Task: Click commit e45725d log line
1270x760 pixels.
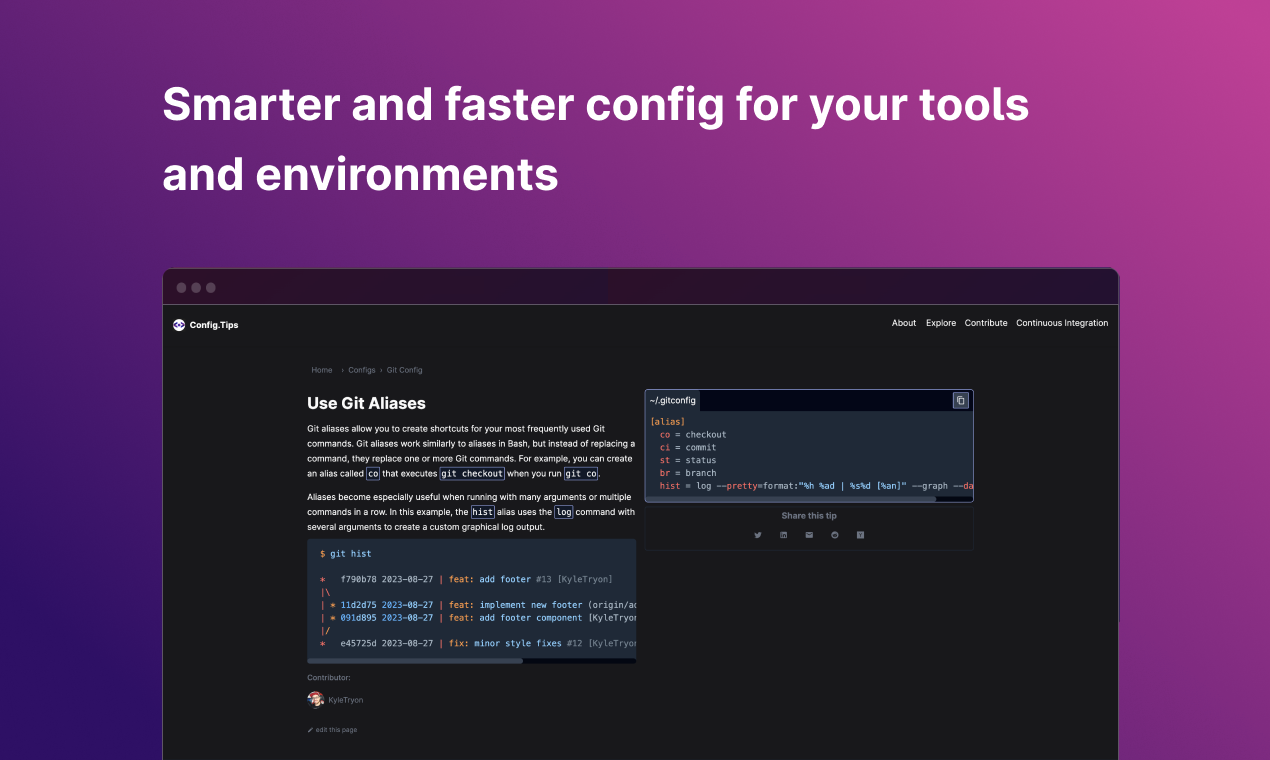Action: pyautogui.click(x=477, y=643)
